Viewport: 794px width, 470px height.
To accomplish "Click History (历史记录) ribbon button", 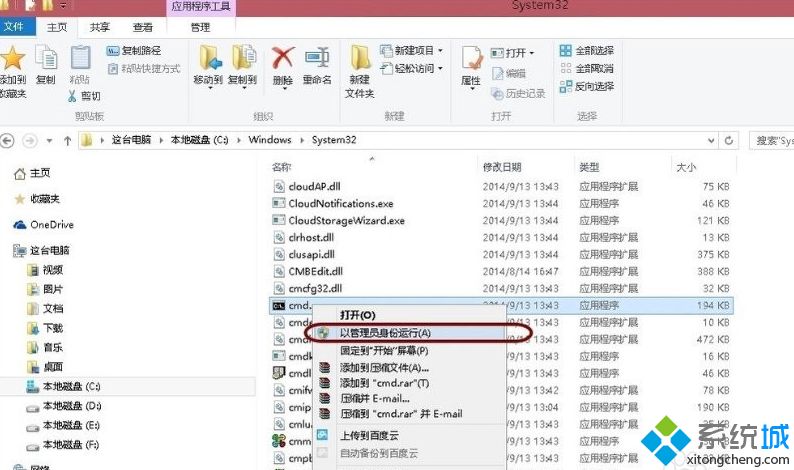I will (x=519, y=94).
